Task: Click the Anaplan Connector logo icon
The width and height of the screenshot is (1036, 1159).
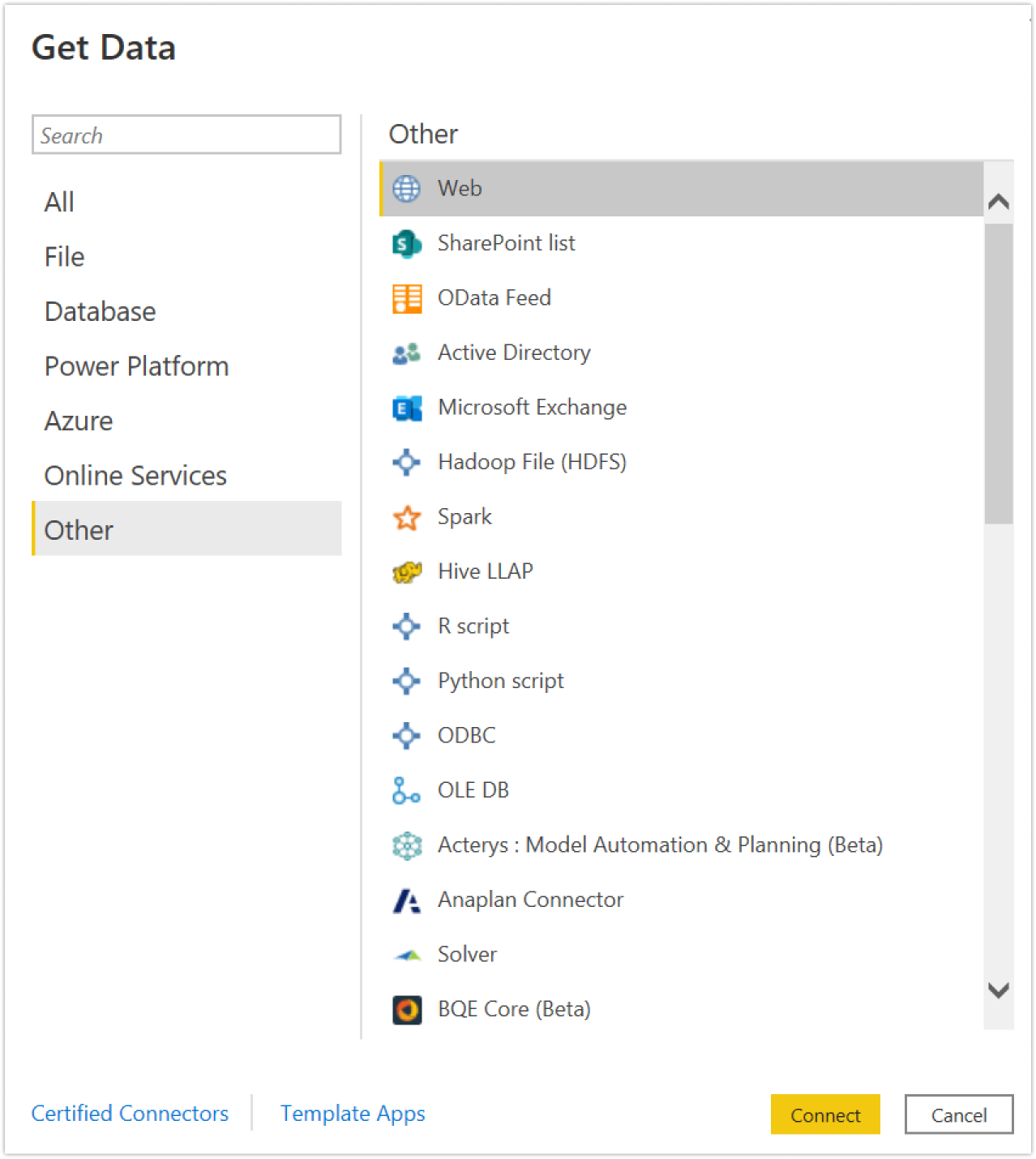Action: click(406, 900)
